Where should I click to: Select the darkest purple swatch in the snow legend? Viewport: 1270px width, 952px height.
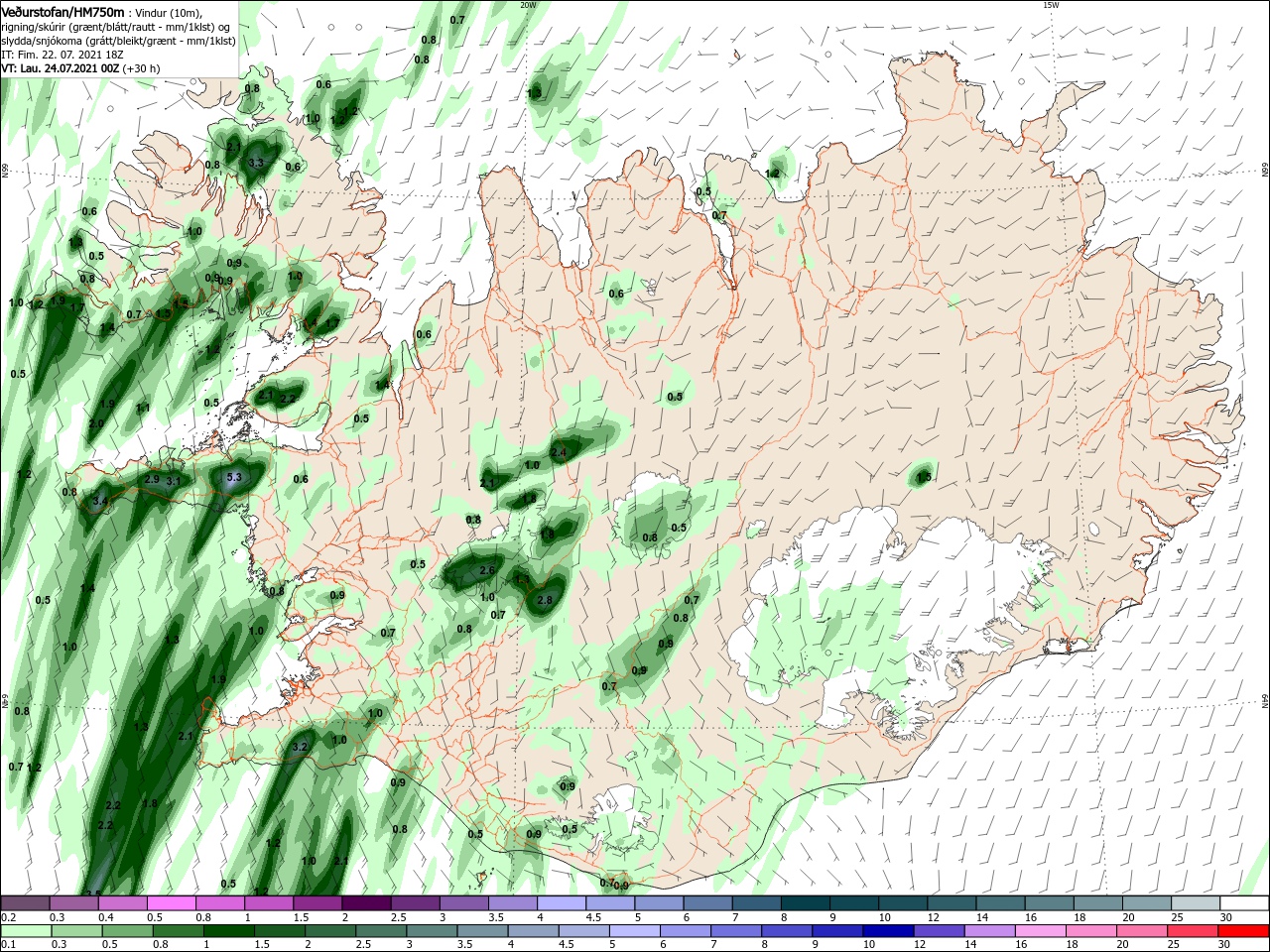(366, 903)
